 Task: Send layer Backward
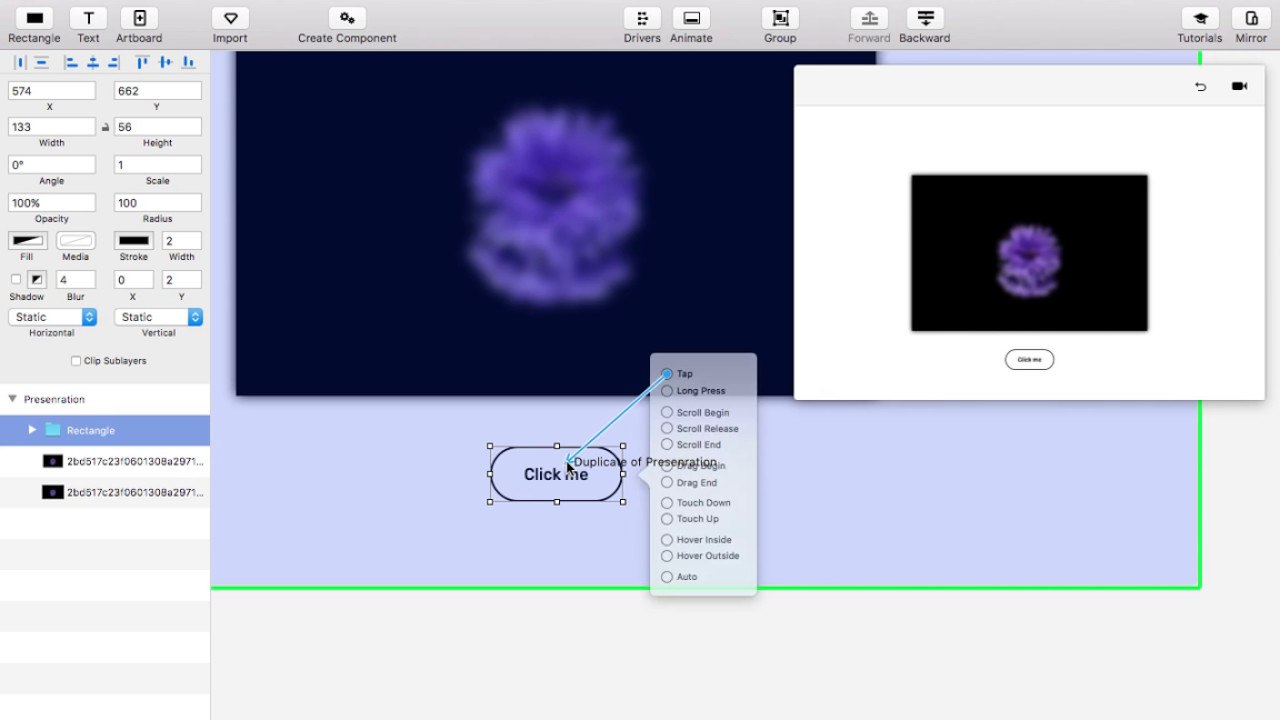pyautogui.click(x=925, y=18)
